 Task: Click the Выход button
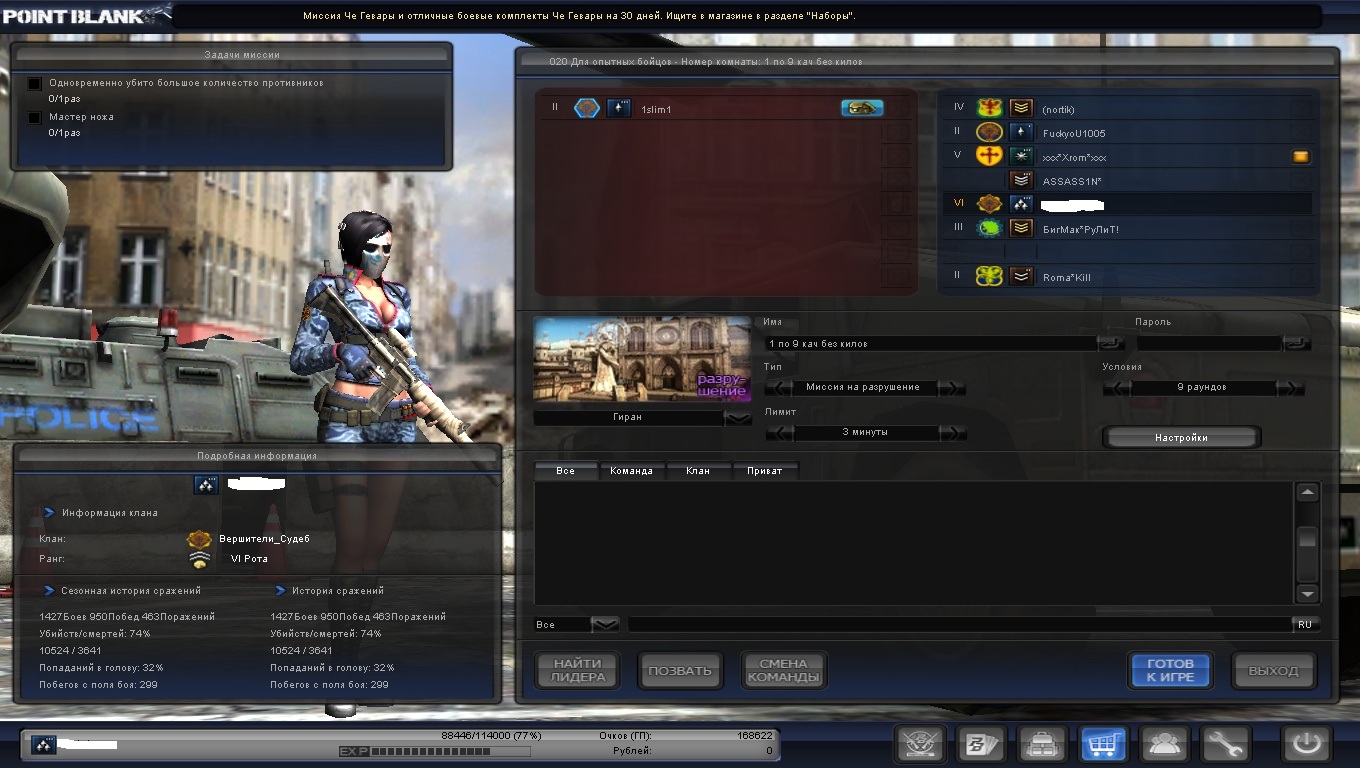click(x=1273, y=670)
